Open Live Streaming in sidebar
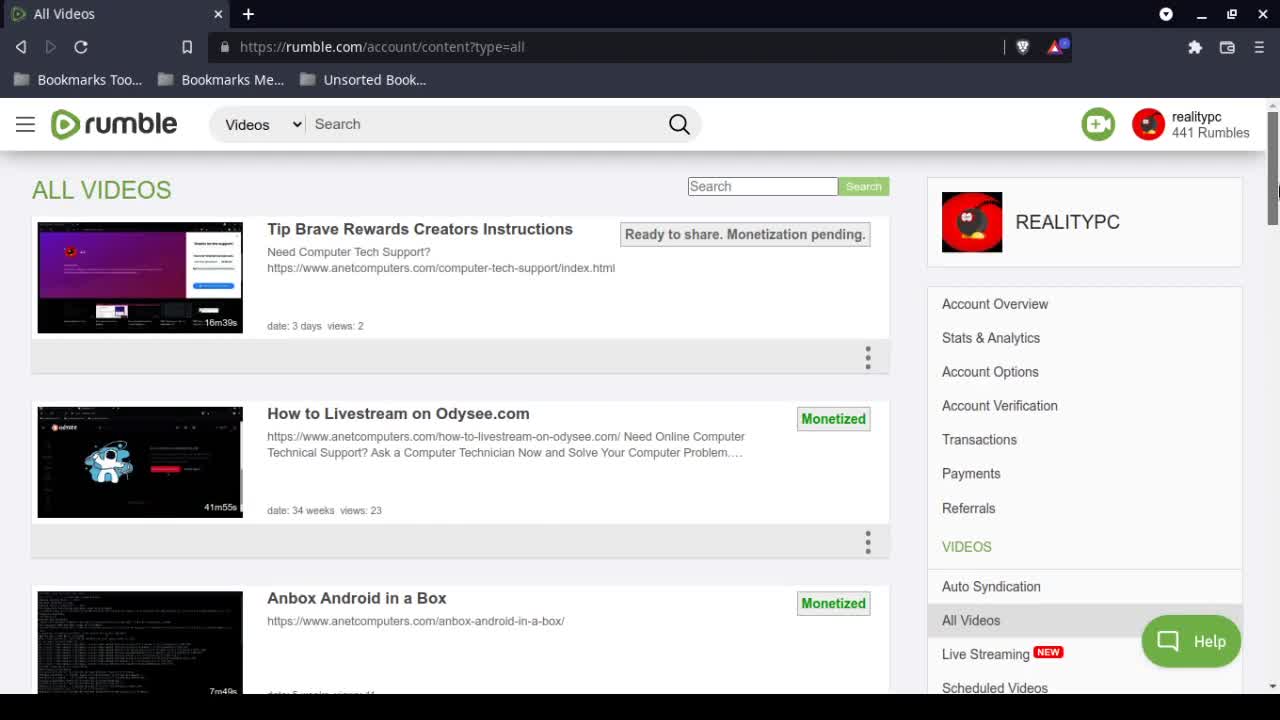Viewport: 1280px width, 720px height. tap(986, 655)
